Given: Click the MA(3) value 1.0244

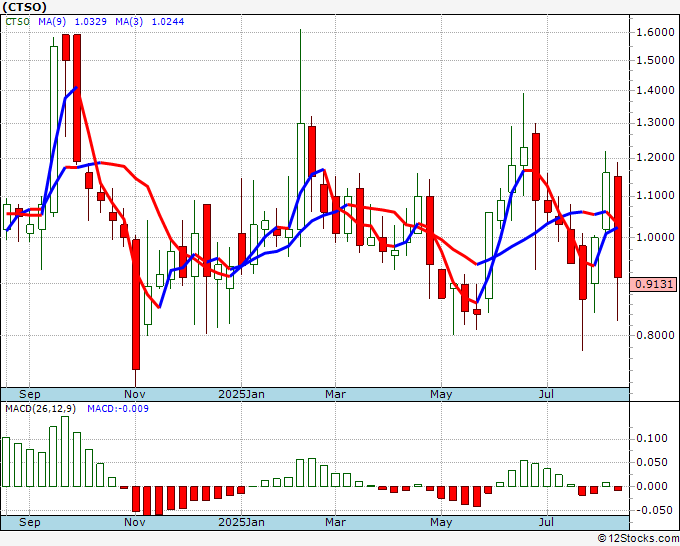Looking at the screenshot, I should [167, 21].
